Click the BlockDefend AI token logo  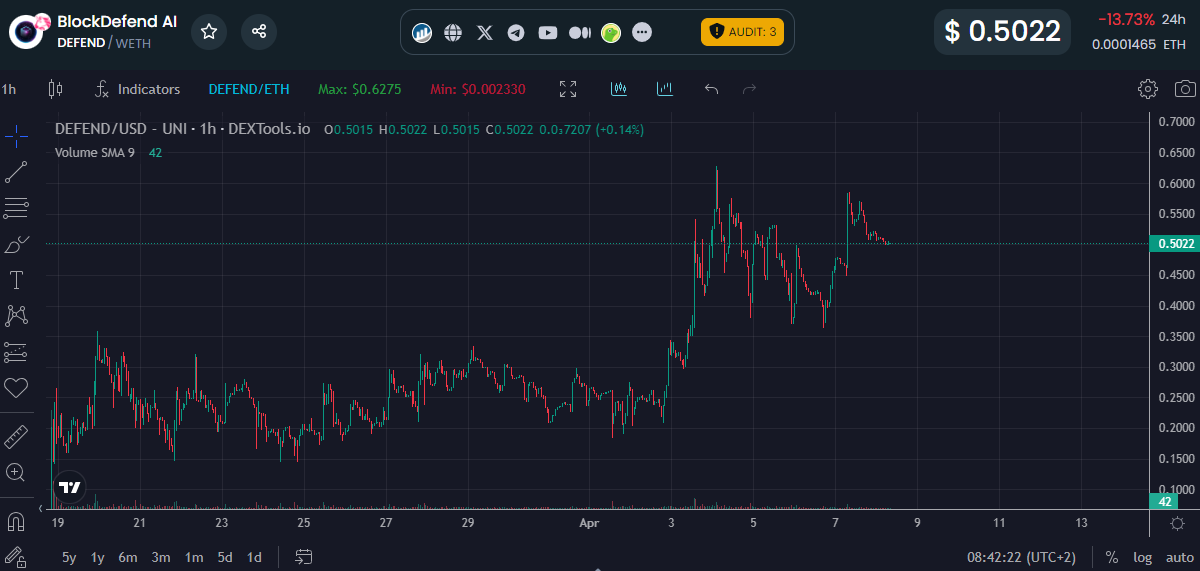point(28,32)
